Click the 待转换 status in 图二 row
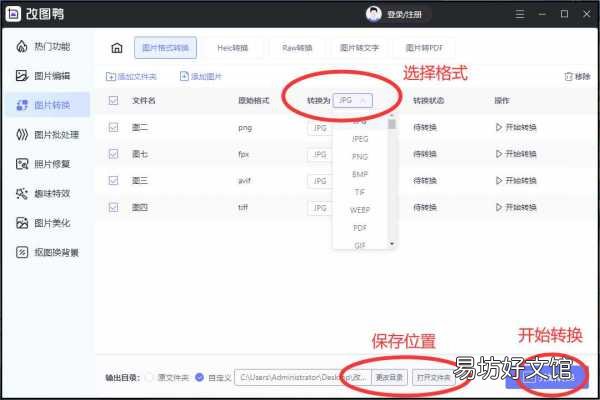This screenshot has width=600, height=400. 425,127
